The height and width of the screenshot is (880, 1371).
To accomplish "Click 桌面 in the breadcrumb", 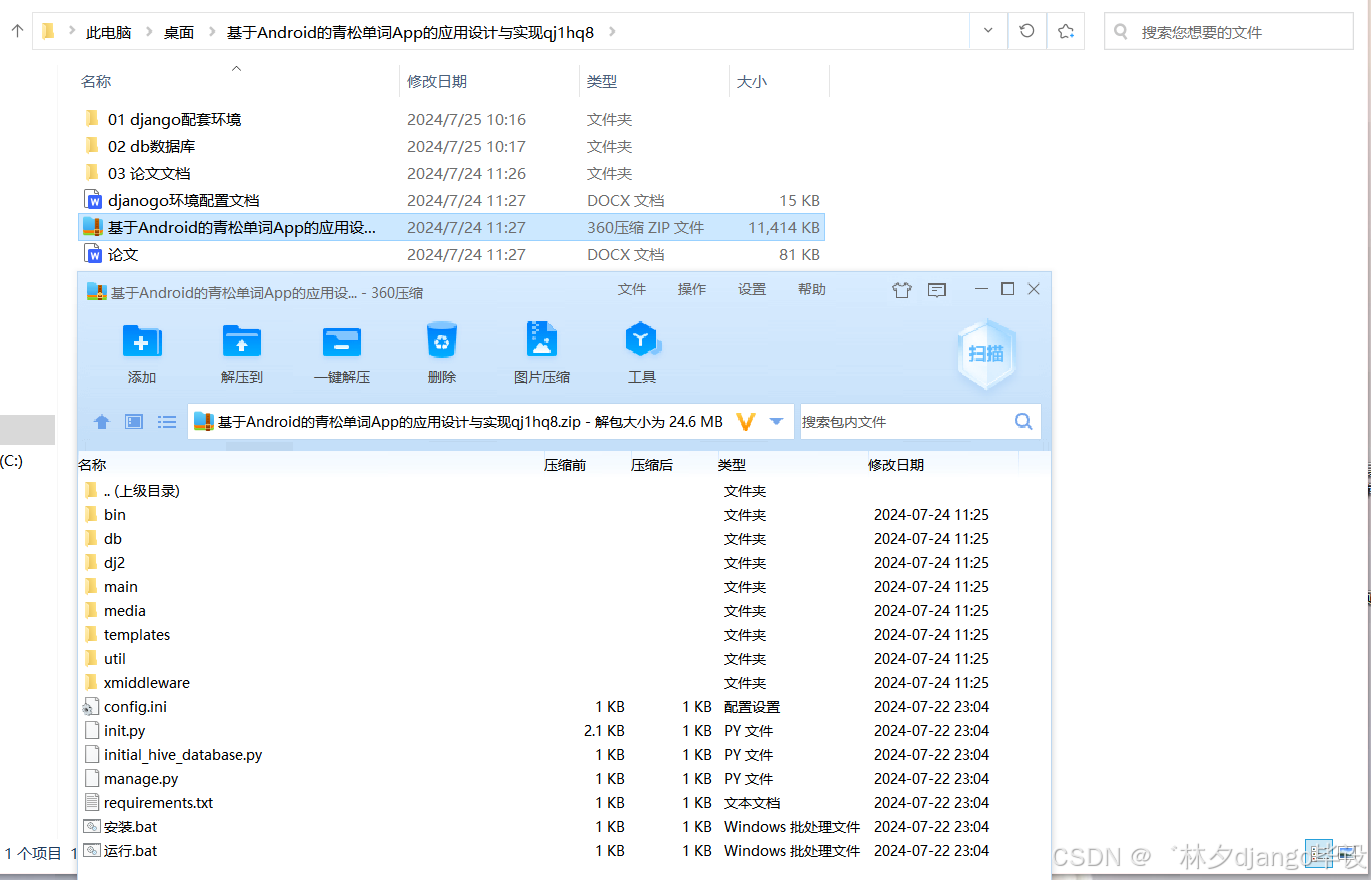I will tap(179, 32).
